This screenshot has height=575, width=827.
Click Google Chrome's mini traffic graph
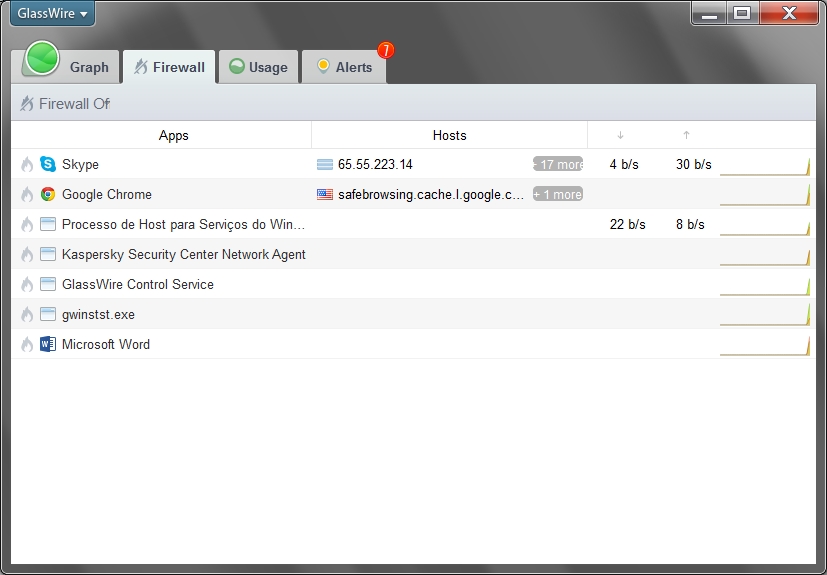coord(765,195)
